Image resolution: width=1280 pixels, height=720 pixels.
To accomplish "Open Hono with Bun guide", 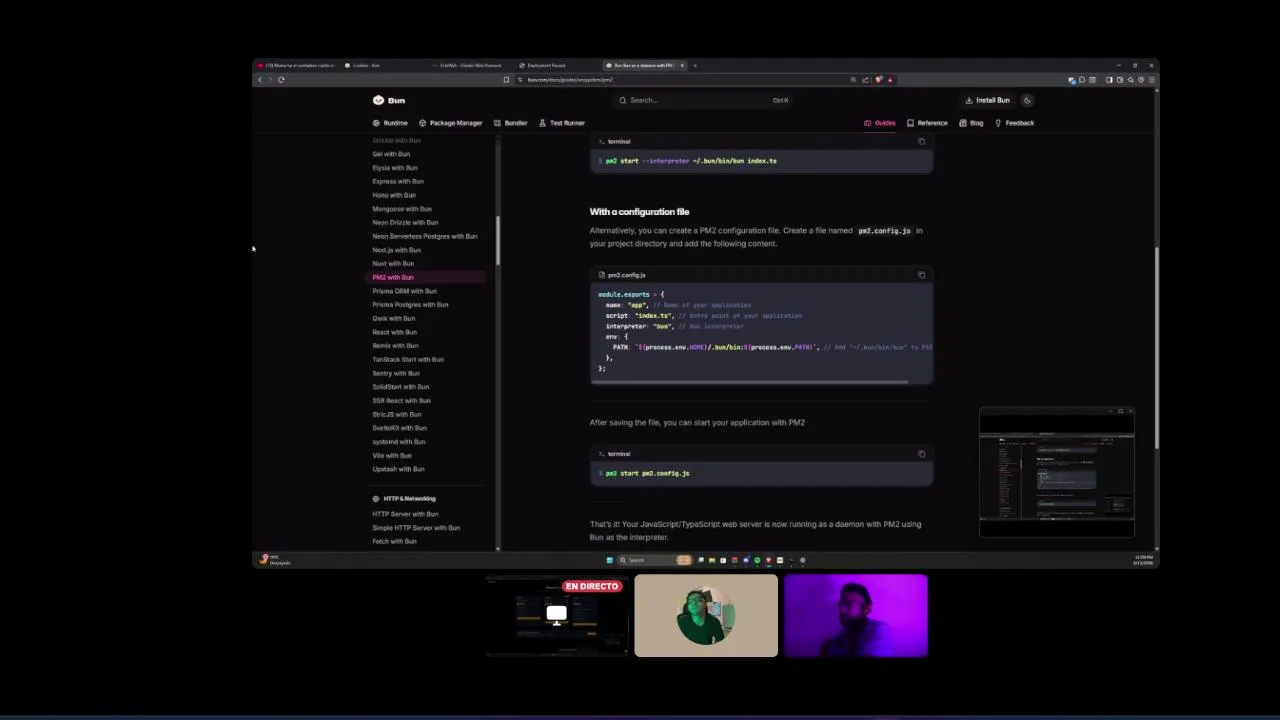I will (394, 195).
